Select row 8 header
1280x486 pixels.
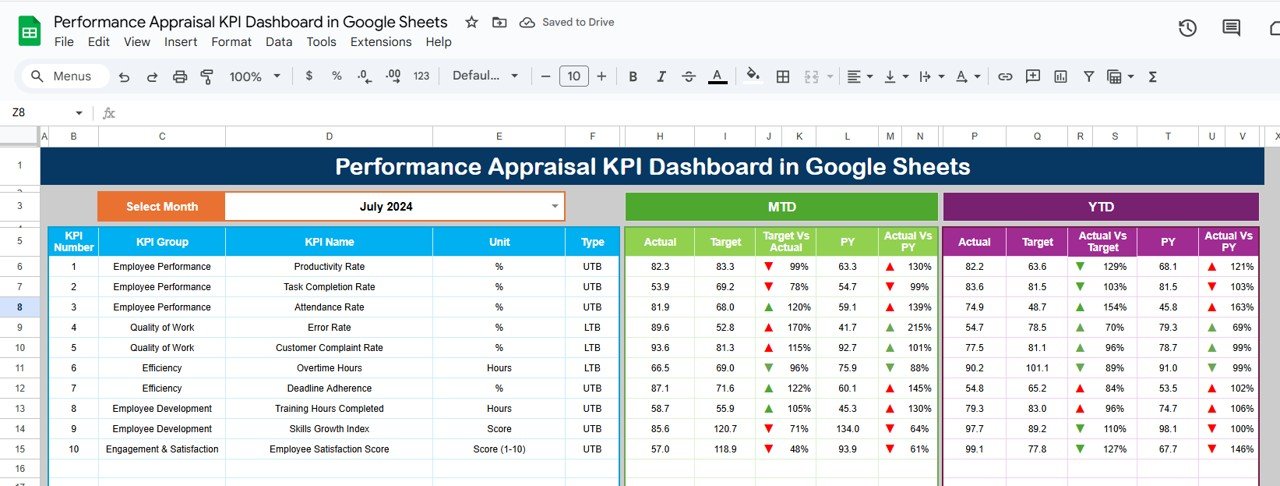point(20,307)
